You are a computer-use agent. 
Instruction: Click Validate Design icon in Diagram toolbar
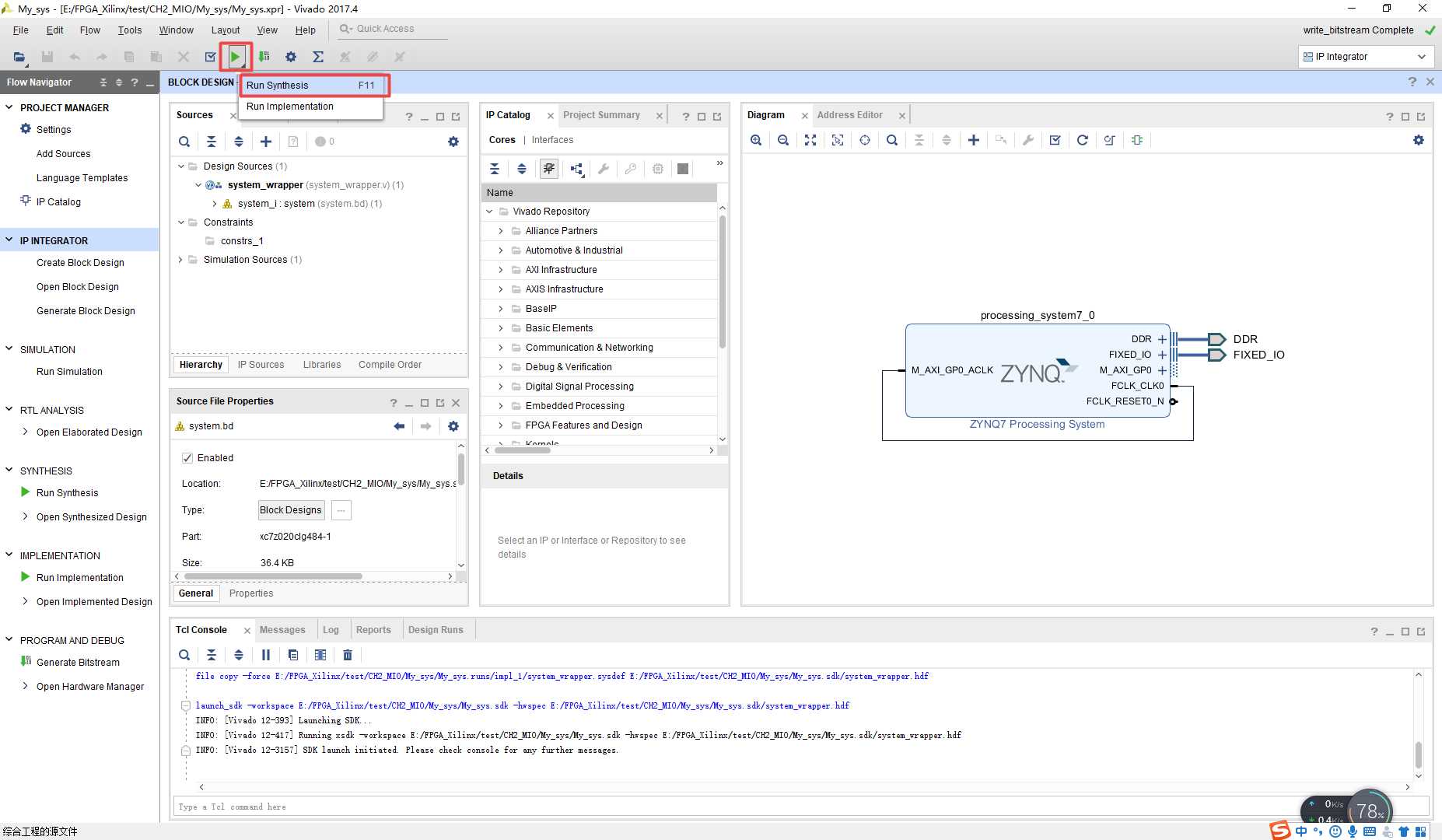tap(1055, 140)
